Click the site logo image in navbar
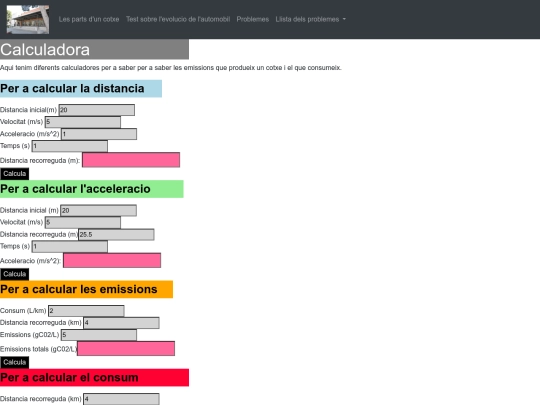Image resolution: width=540 pixels, height=405 pixels. 28,19
